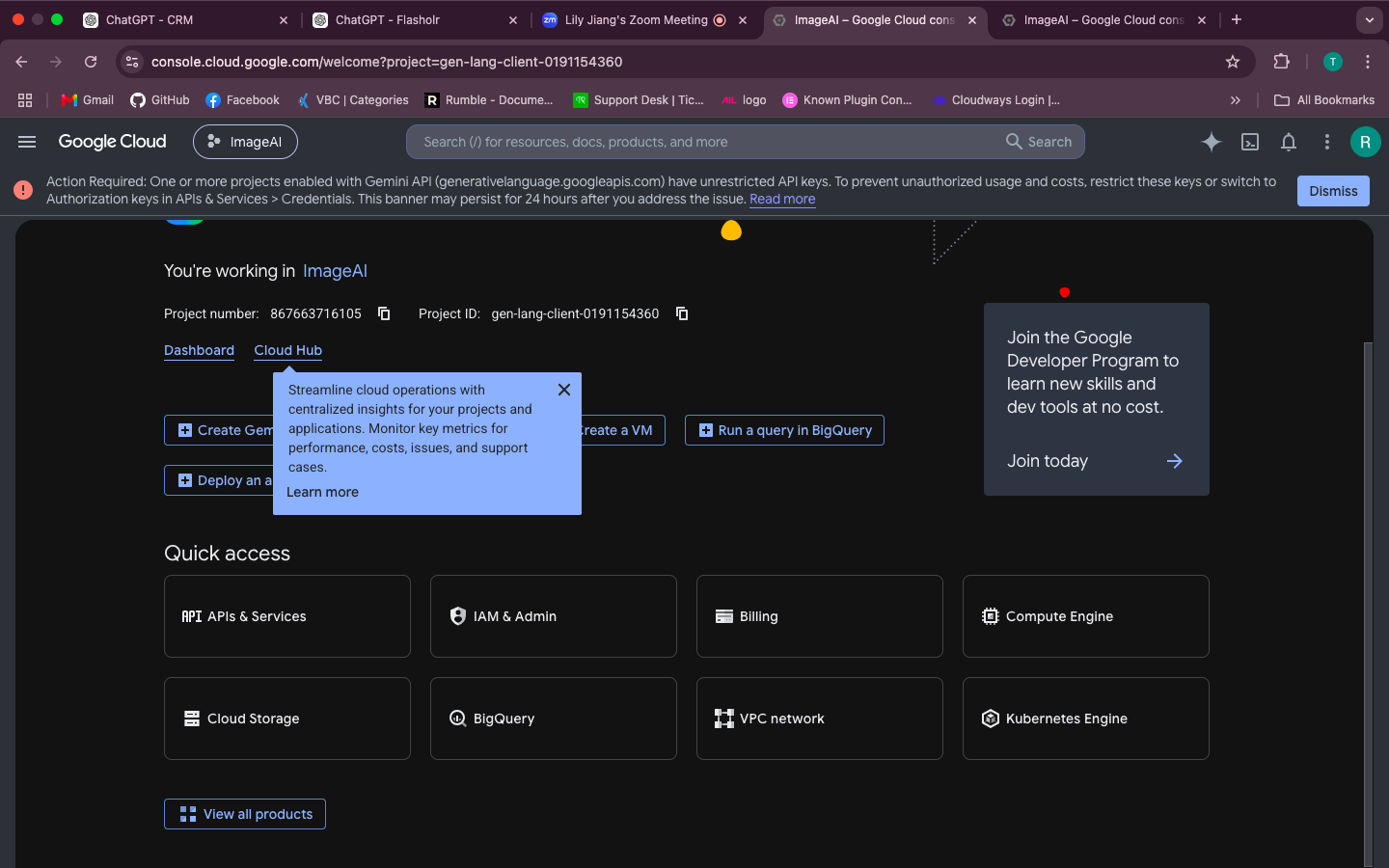This screenshot has height=868, width=1389.
Task: Focus the resources search field
Action: [704, 142]
